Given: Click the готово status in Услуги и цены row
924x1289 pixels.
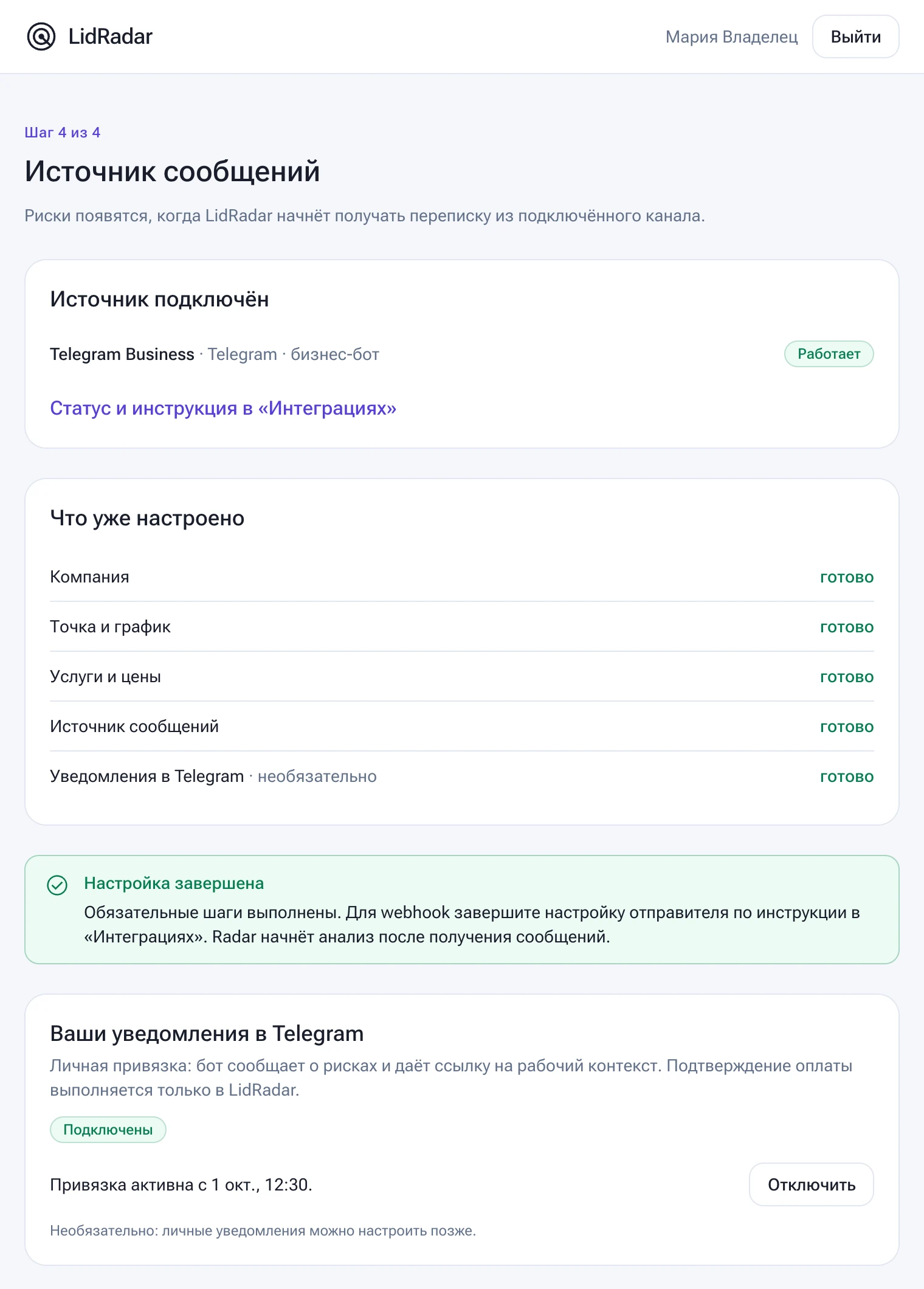Looking at the screenshot, I should (x=847, y=677).
